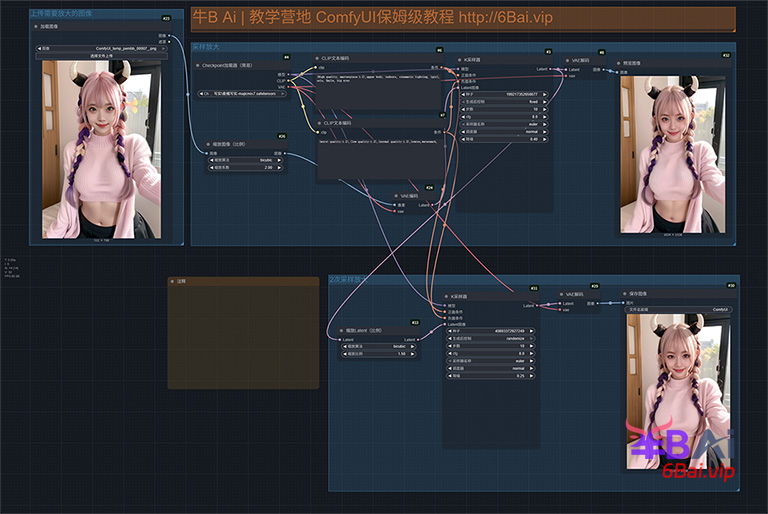The image size is (768, 514).
Task: Open the 图像 file combo in 加载图像
Action: point(101,49)
